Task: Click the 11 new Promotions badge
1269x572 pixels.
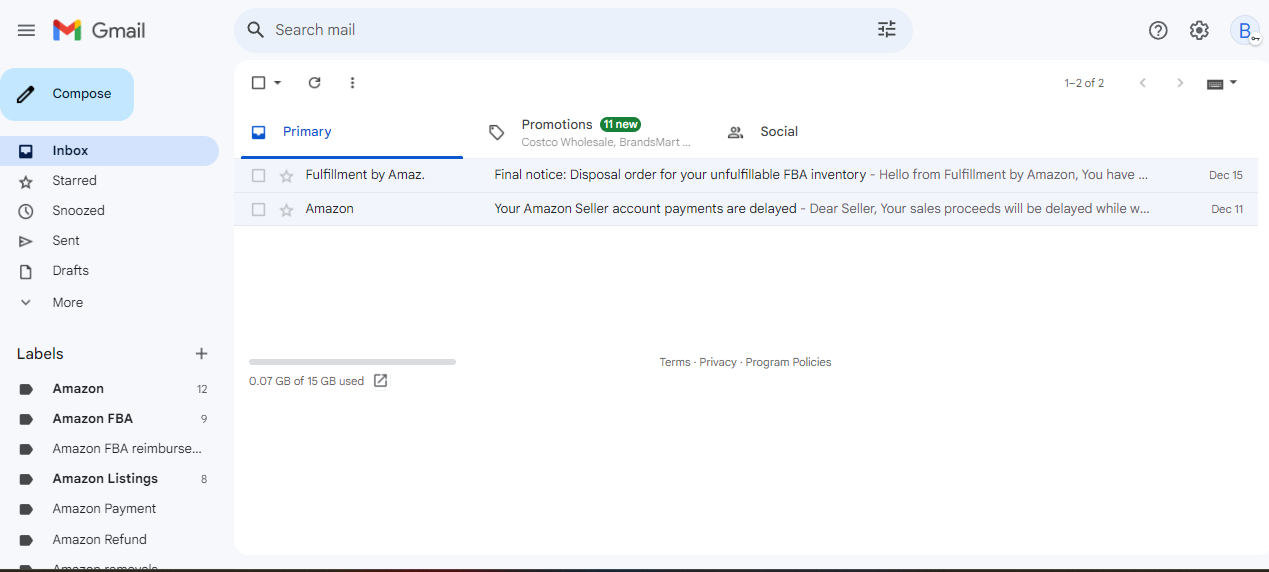Action: (620, 124)
